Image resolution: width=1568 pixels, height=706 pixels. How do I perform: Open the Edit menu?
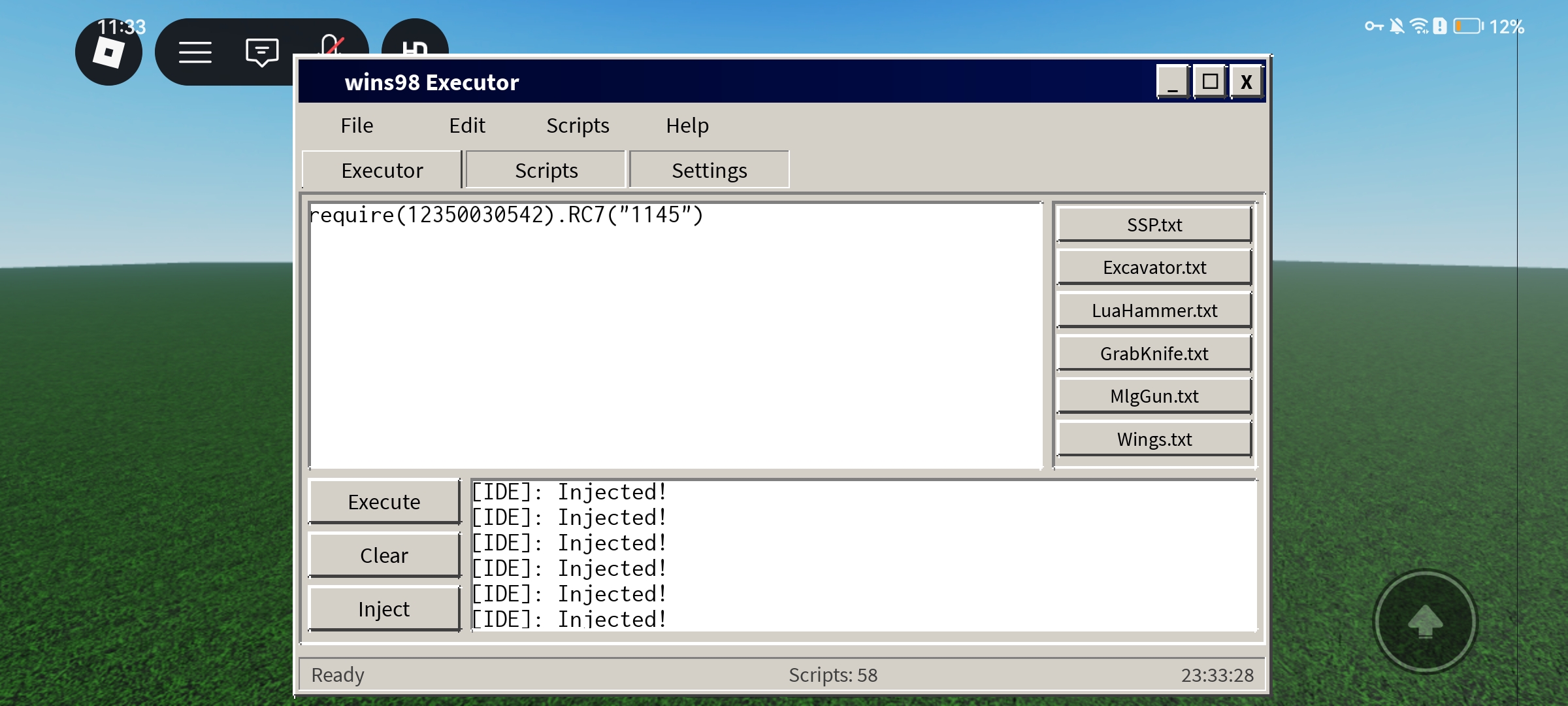[x=467, y=126]
